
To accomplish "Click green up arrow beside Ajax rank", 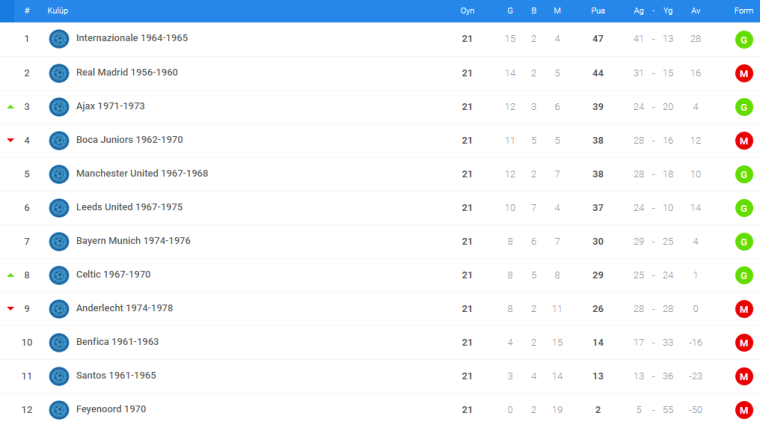I will coord(11,107).
